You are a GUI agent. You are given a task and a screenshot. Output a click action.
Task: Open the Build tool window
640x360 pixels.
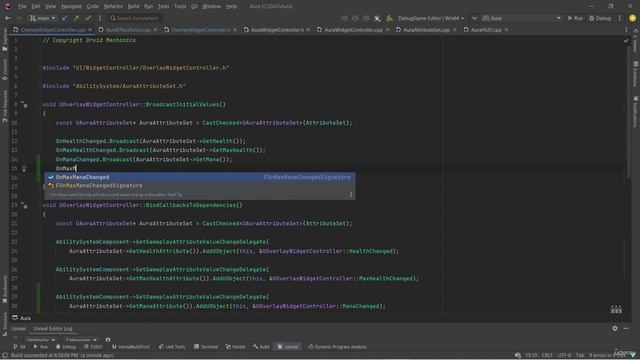[x=261, y=347]
